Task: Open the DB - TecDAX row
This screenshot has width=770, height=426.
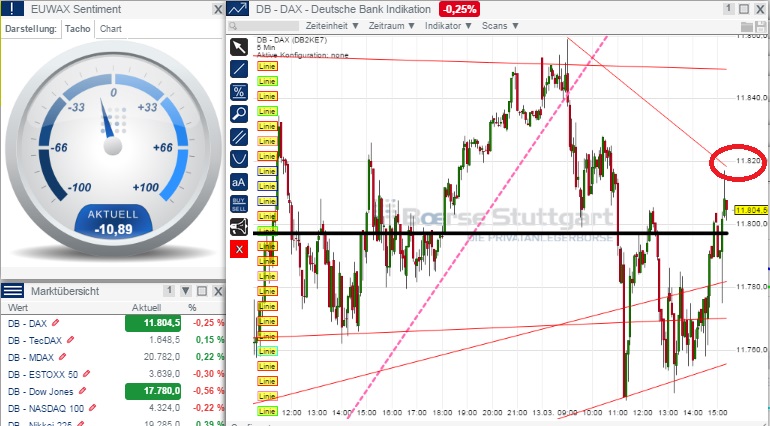Action: point(113,340)
